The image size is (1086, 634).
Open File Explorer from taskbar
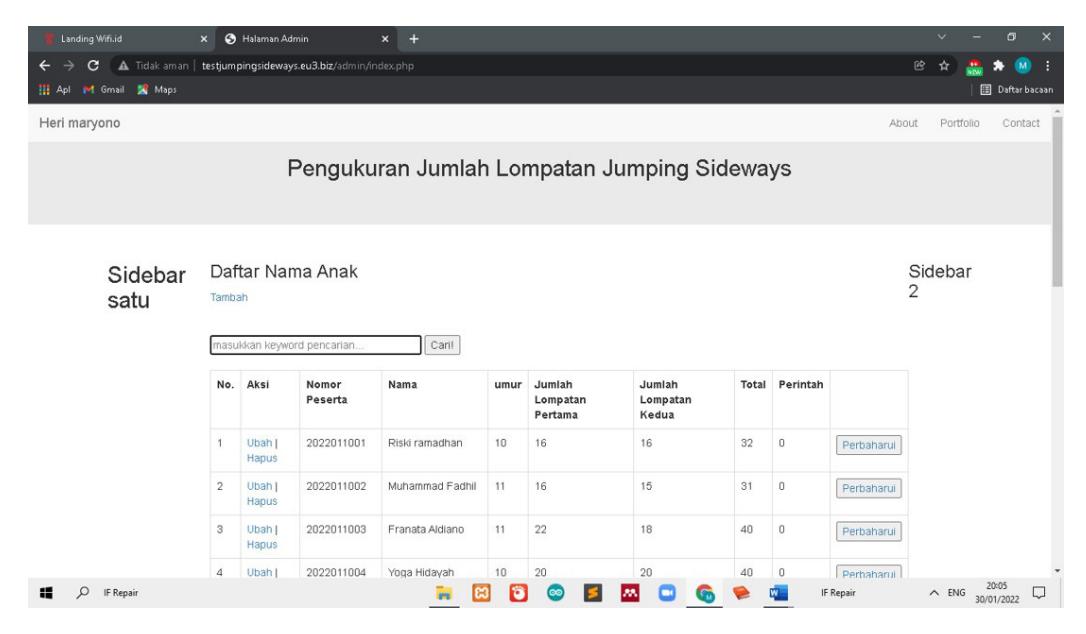(444, 593)
